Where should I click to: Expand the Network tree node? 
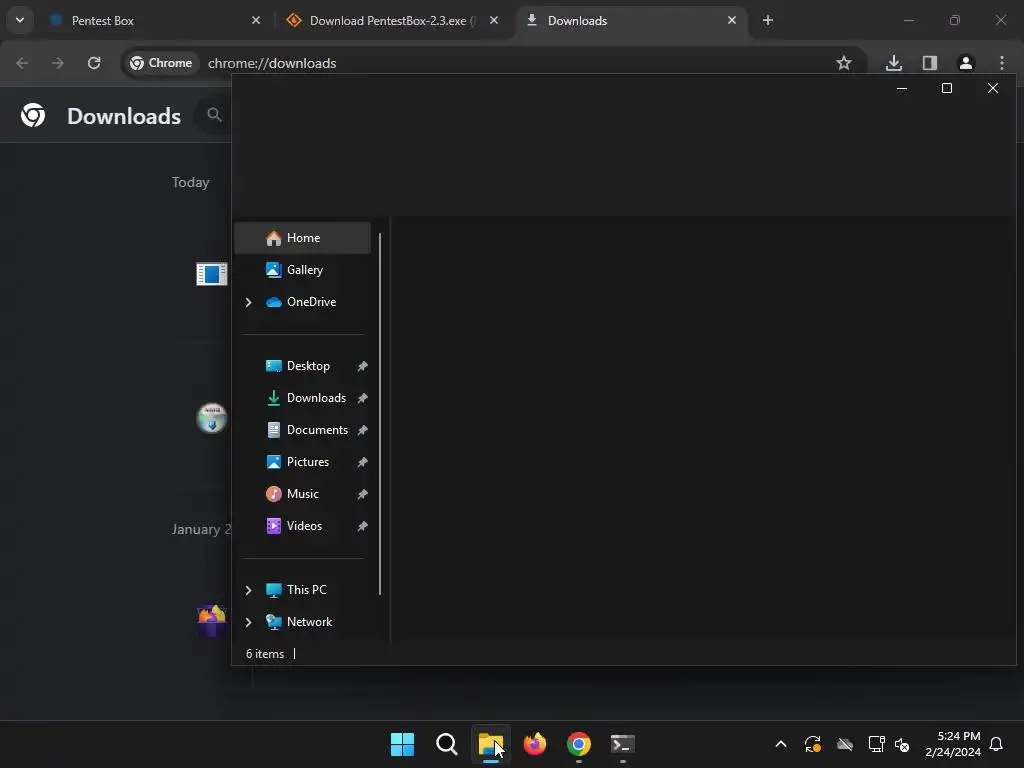pos(248,622)
